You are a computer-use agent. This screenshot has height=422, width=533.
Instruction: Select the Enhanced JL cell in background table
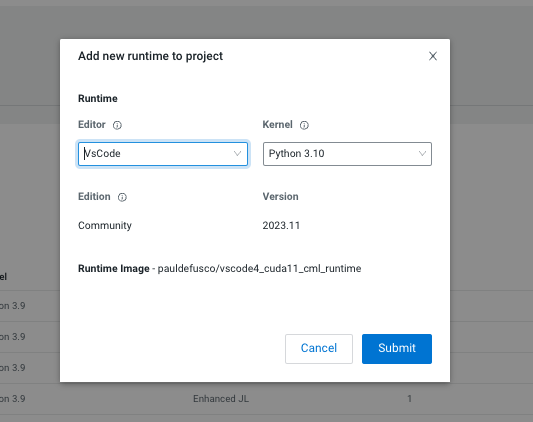[x=221, y=399]
